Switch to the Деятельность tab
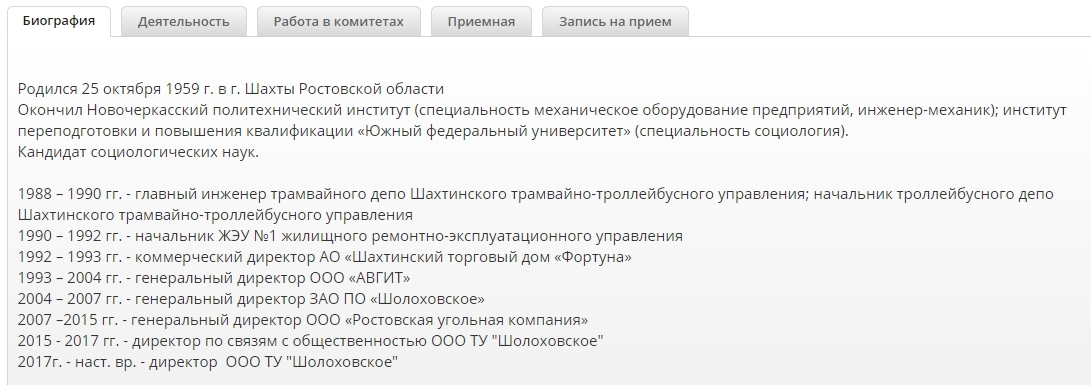This screenshot has width=1091, height=385. coord(184,21)
